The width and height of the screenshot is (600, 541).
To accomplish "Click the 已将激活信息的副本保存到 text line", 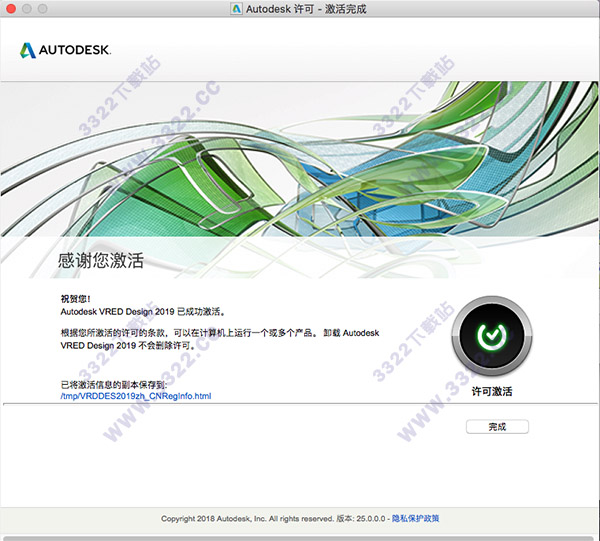I will 119,384.
